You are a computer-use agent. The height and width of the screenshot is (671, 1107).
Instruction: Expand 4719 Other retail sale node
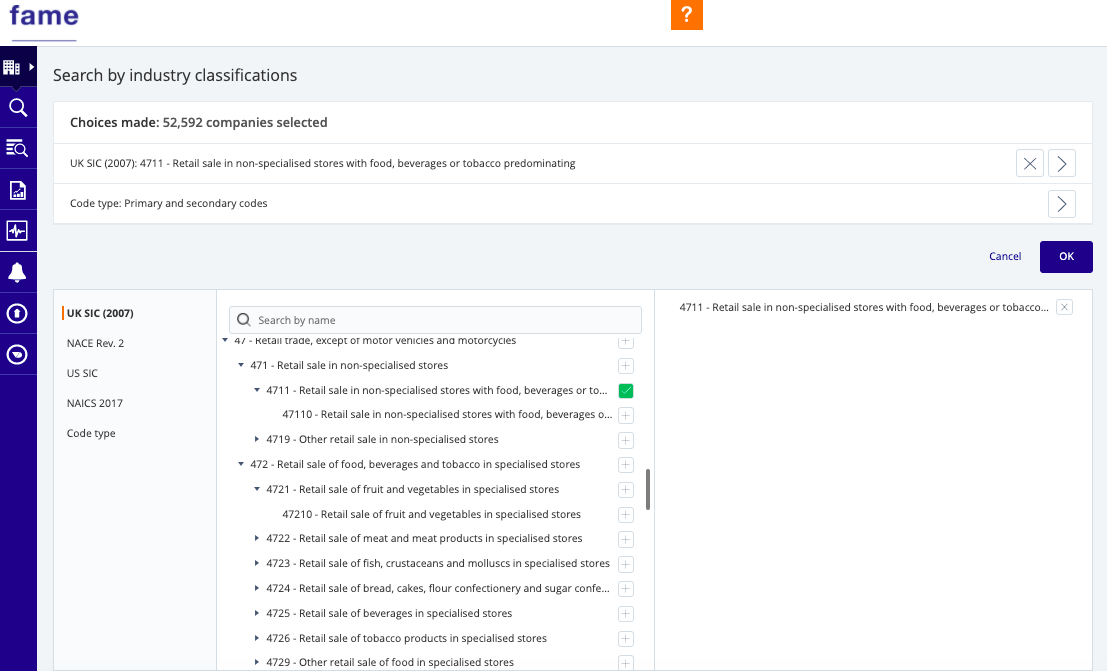[x=257, y=439]
